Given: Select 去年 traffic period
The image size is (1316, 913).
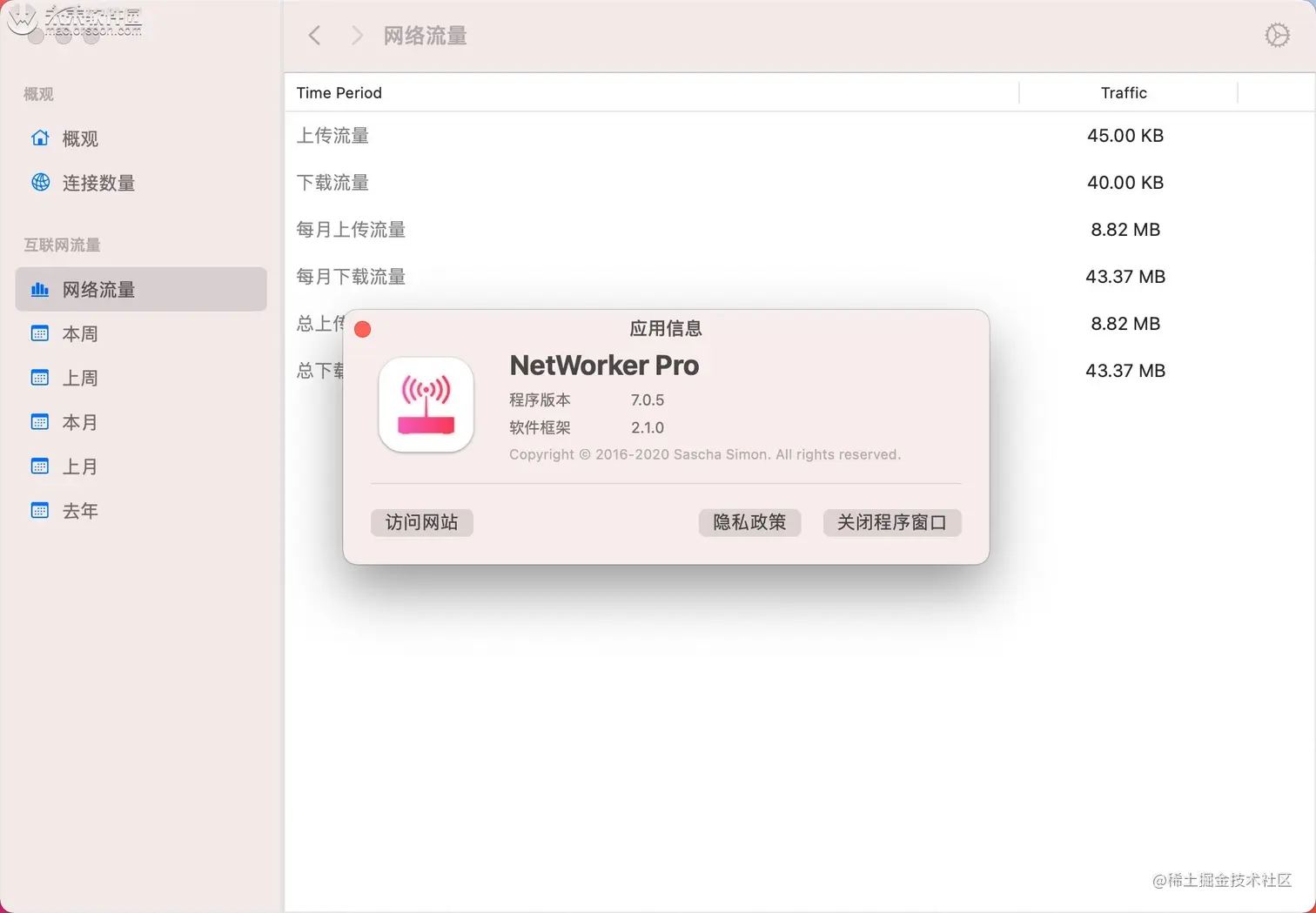Looking at the screenshot, I should (x=141, y=511).
